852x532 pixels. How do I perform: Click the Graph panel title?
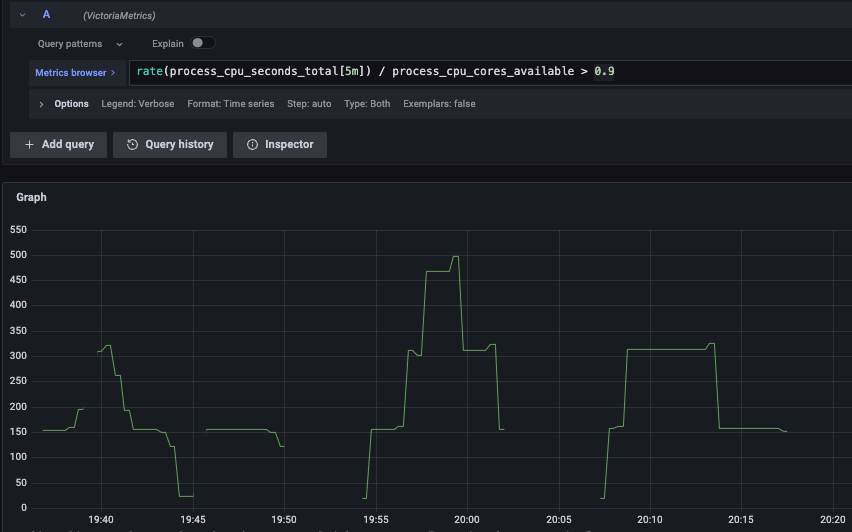pyautogui.click(x=31, y=197)
